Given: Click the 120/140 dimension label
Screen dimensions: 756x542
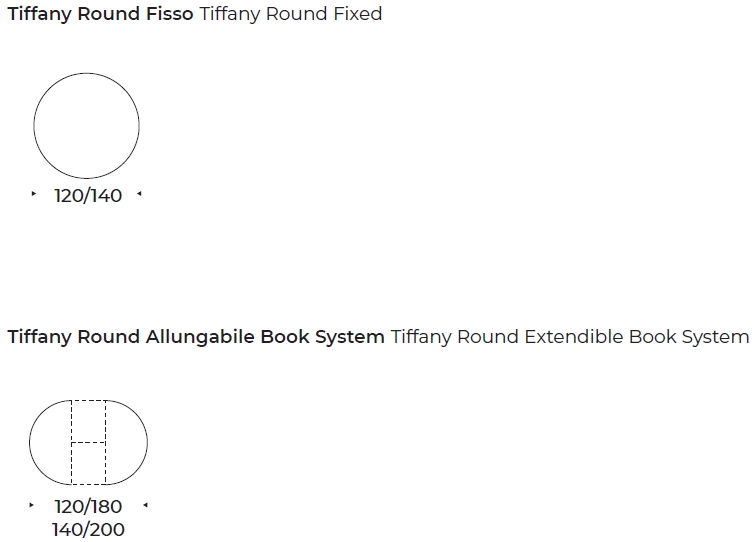Looking at the screenshot, I should click(x=88, y=196).
